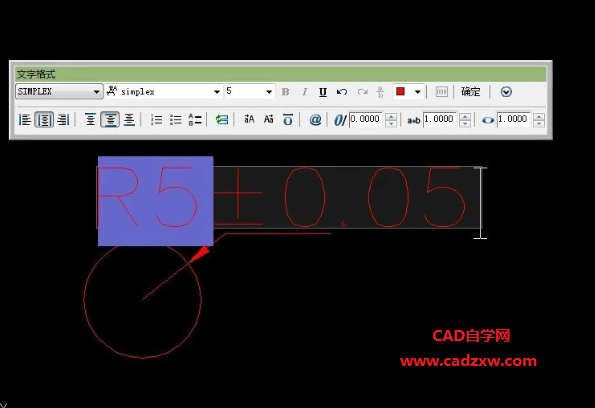Click the a•b tracking icon
595x408 pixels.
(x=413, y=121)
